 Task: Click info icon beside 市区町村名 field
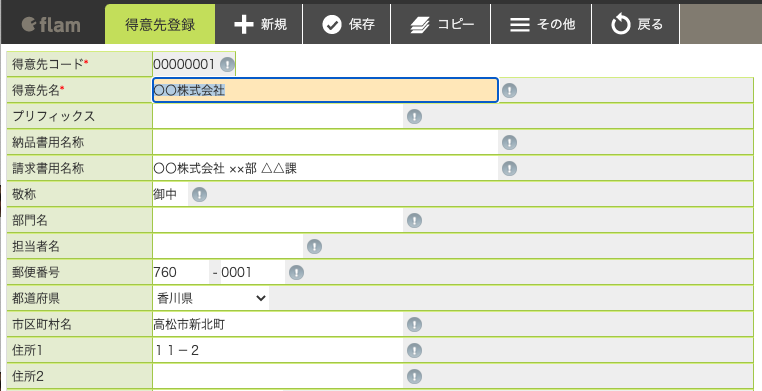pyautogui.click(x=414, y=324)
